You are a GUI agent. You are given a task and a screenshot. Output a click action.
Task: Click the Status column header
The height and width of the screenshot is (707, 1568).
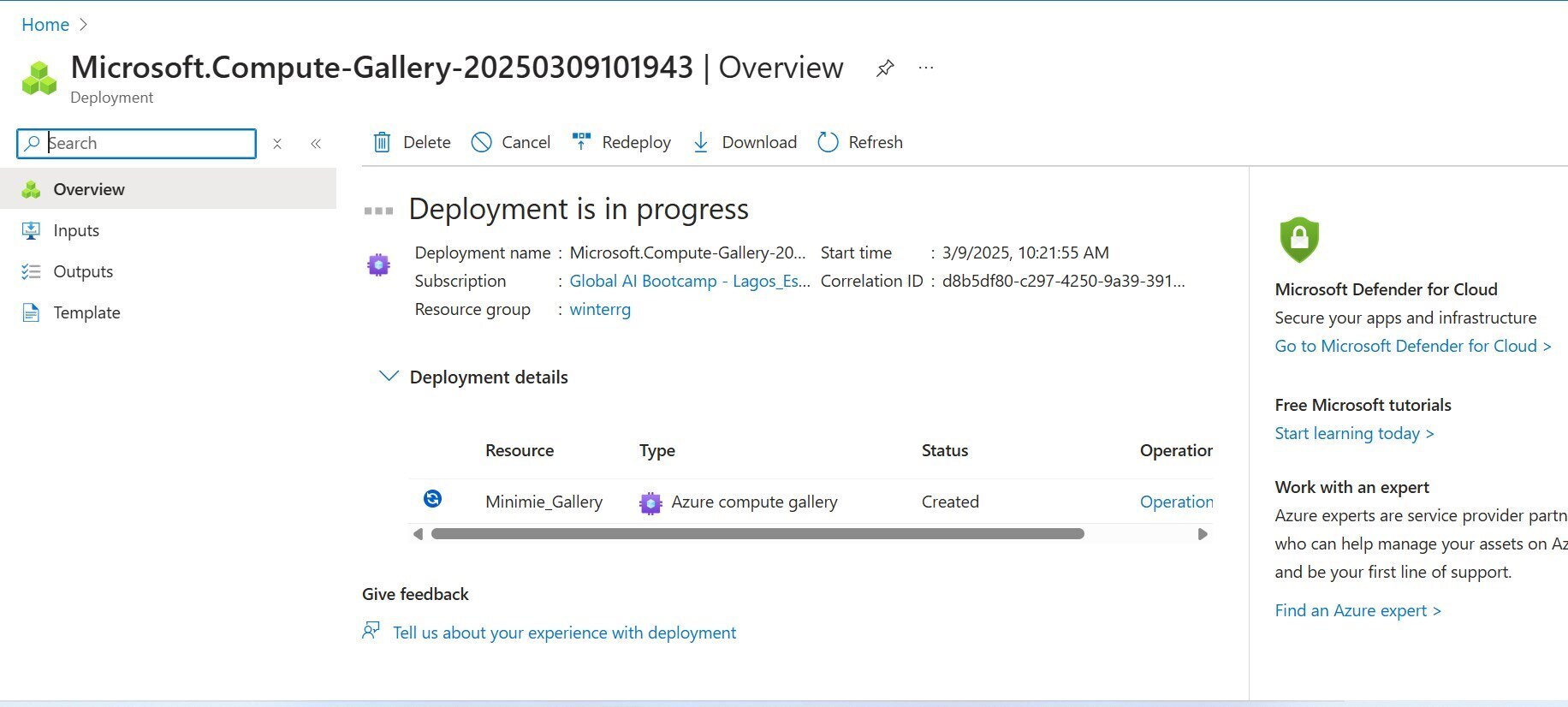945,450
